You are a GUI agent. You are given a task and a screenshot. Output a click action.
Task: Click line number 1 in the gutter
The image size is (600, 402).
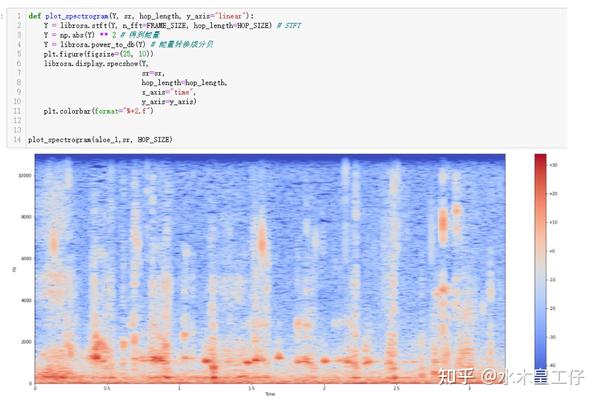pos(19,16)
